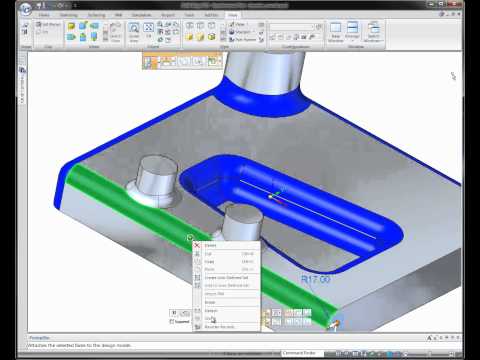Click the steering wheel origin in the slot
Viewport: 480px width, 360px height.
[270, 197]
